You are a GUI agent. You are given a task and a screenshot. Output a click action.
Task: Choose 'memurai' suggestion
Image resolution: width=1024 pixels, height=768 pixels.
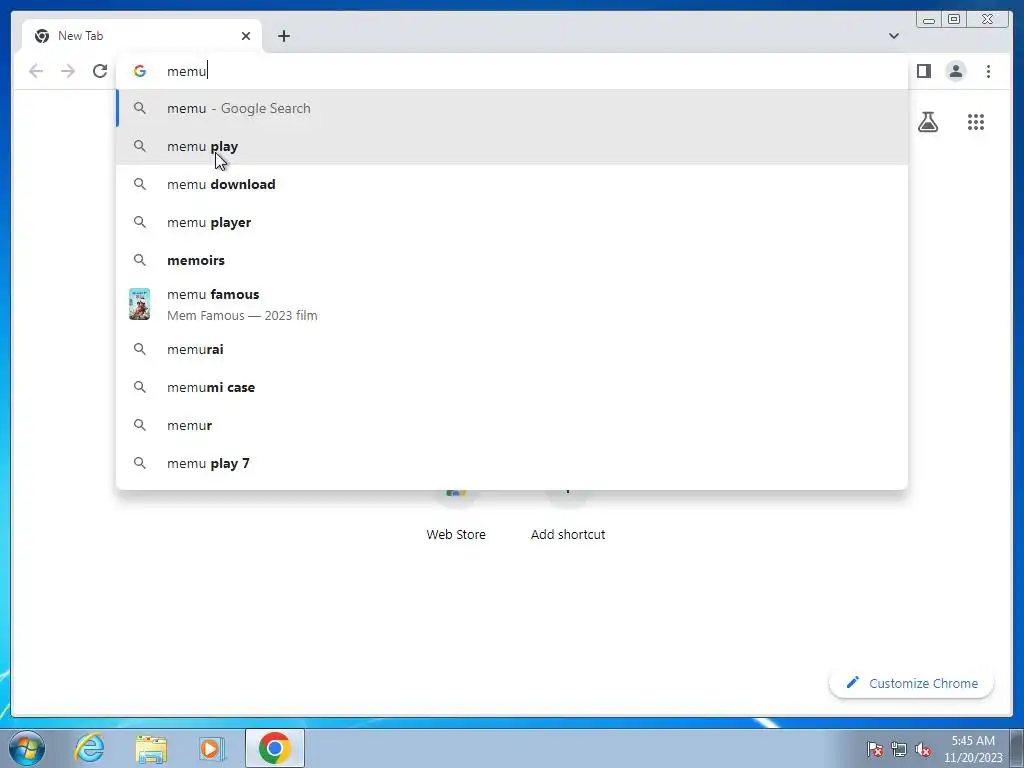point(512,349)
